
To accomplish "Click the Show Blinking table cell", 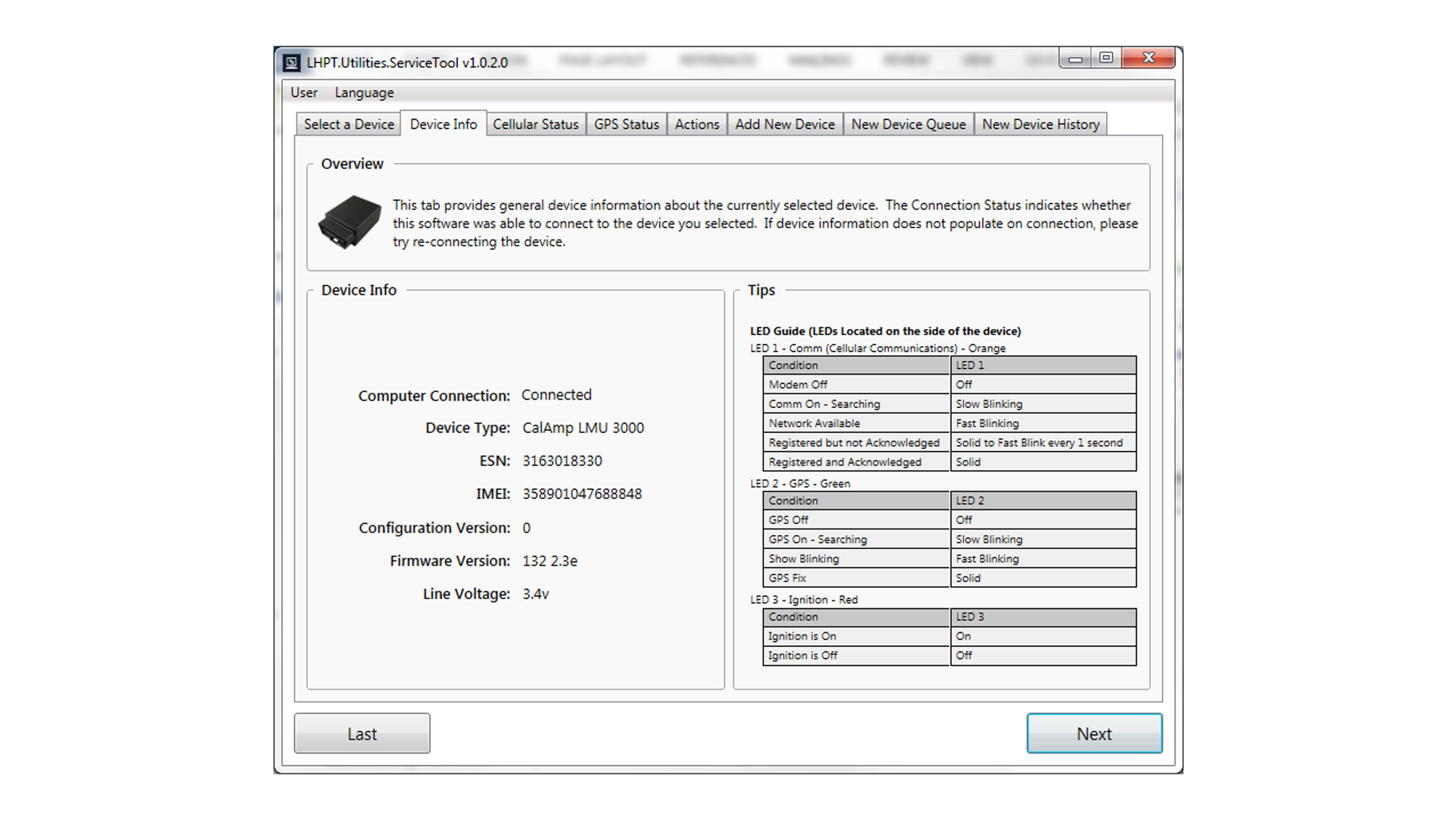I will tap(857, 559).
